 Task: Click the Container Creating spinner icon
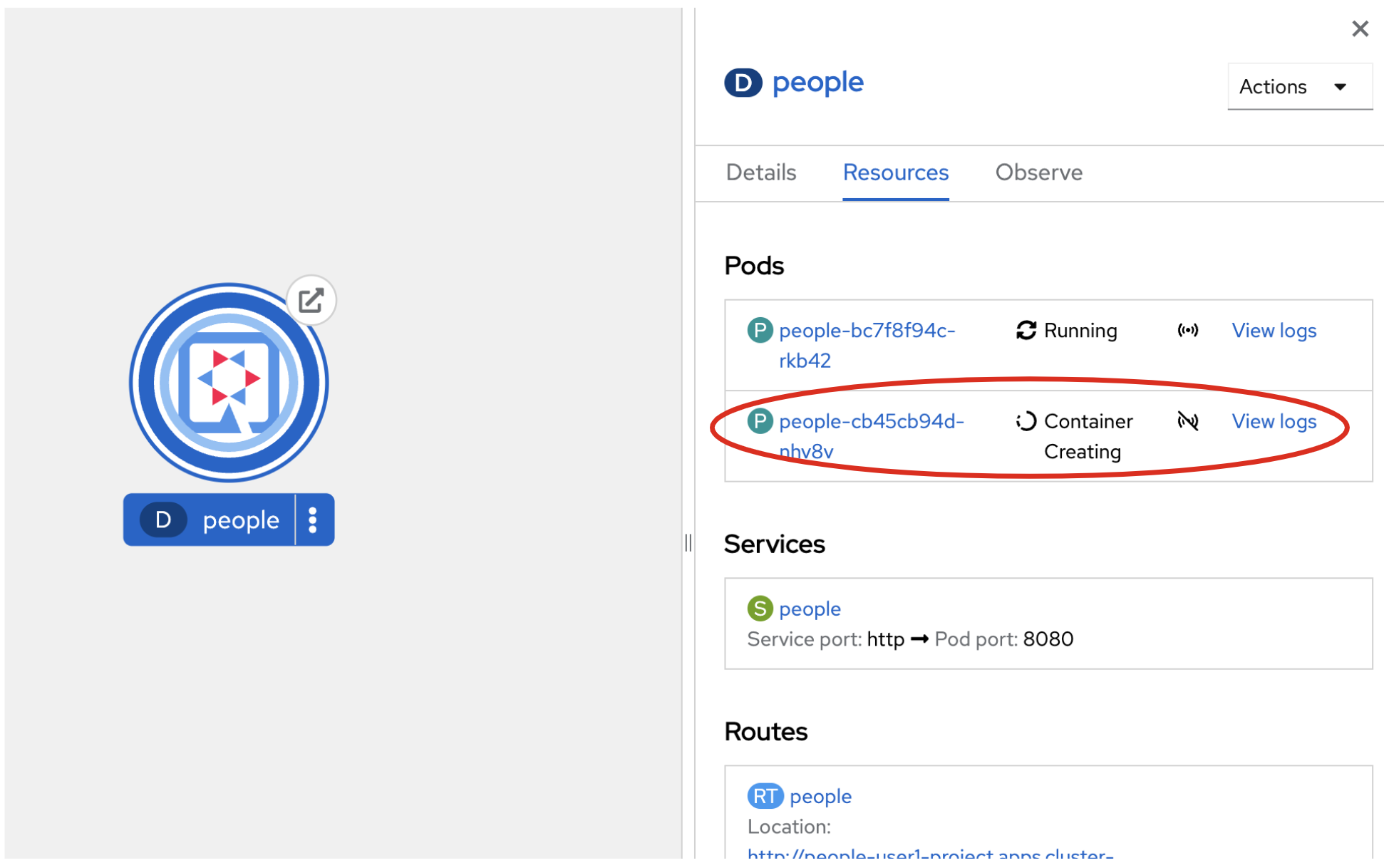pyautogui.click(x=1026, y=421)
